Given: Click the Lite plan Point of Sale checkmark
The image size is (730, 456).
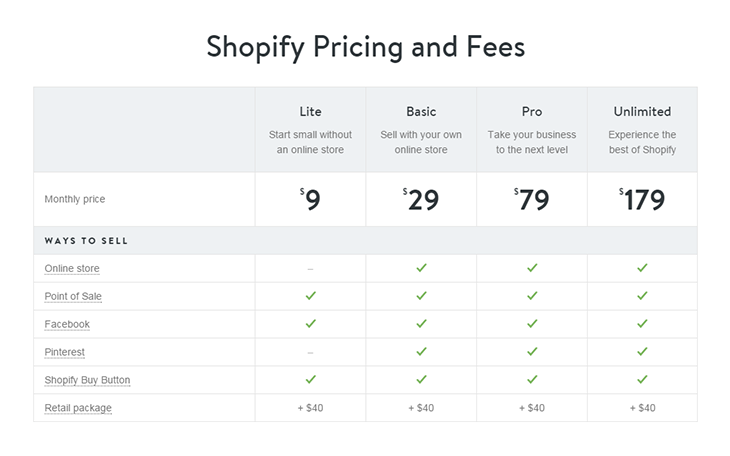Looking at the screenshot, I should (310, 296).
